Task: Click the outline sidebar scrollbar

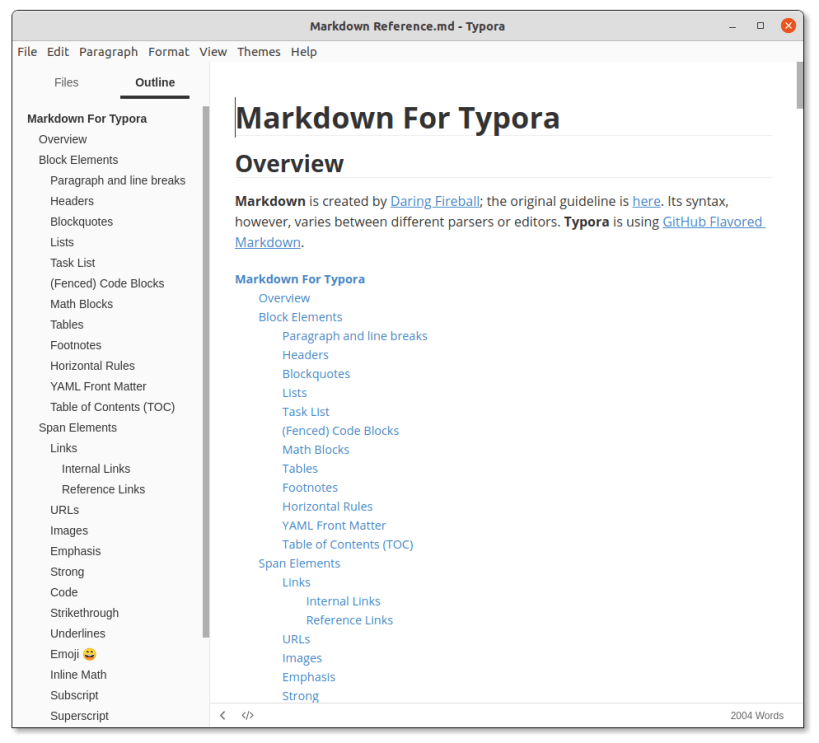Action: pos(206,372)
